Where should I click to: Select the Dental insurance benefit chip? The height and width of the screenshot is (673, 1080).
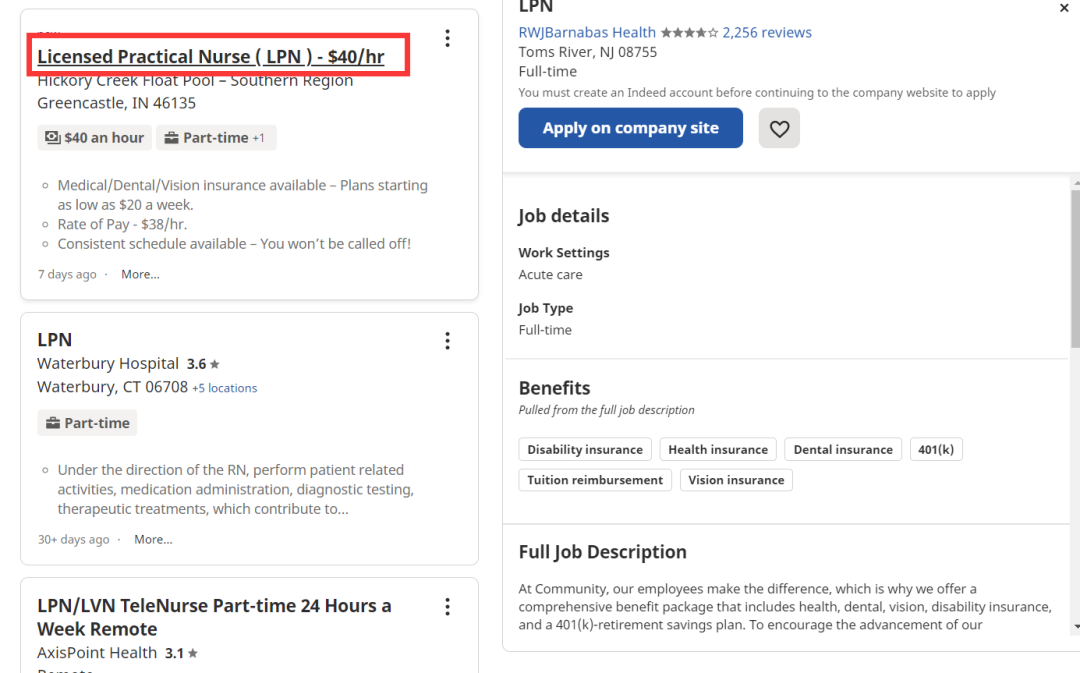pos(843,450)
